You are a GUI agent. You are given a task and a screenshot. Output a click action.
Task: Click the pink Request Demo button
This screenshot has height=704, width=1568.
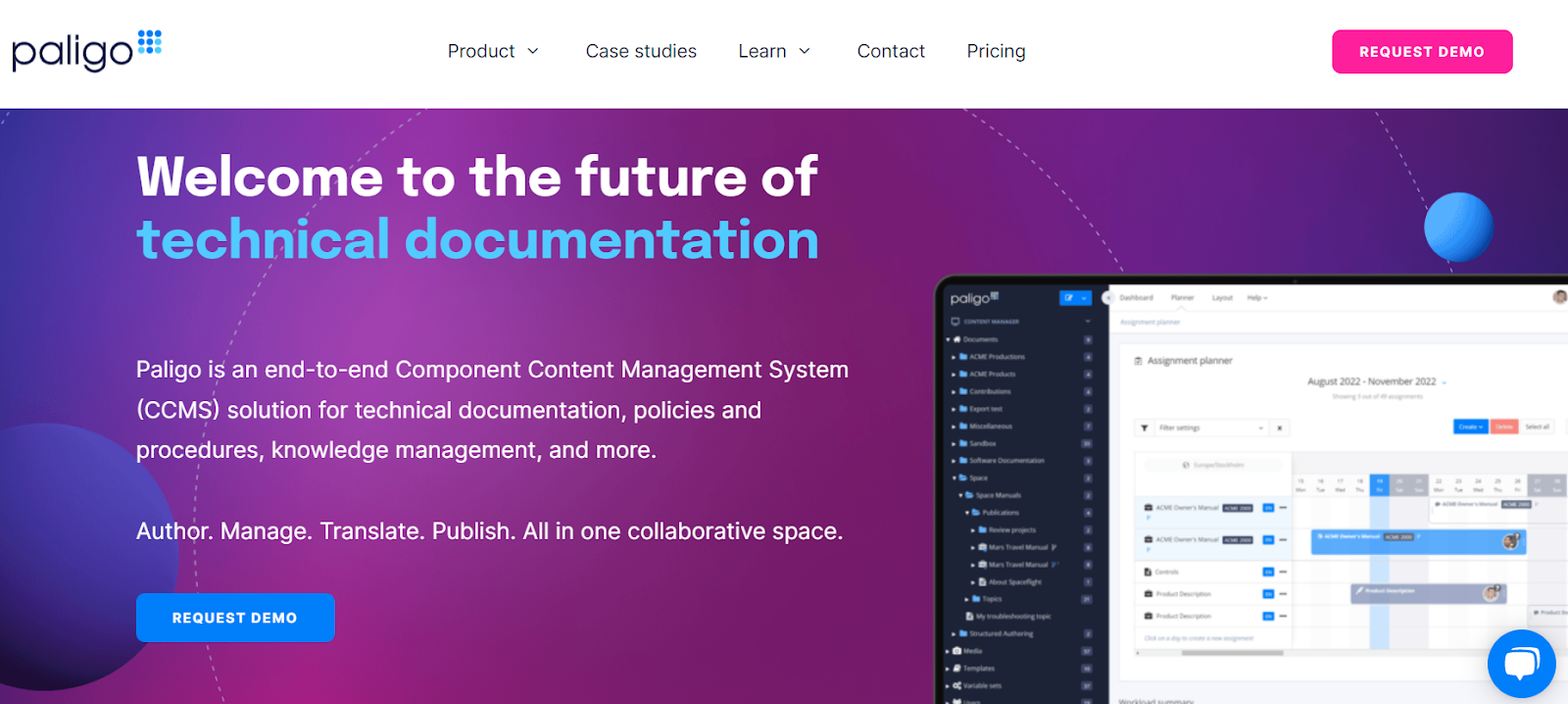coord(1422,52)
